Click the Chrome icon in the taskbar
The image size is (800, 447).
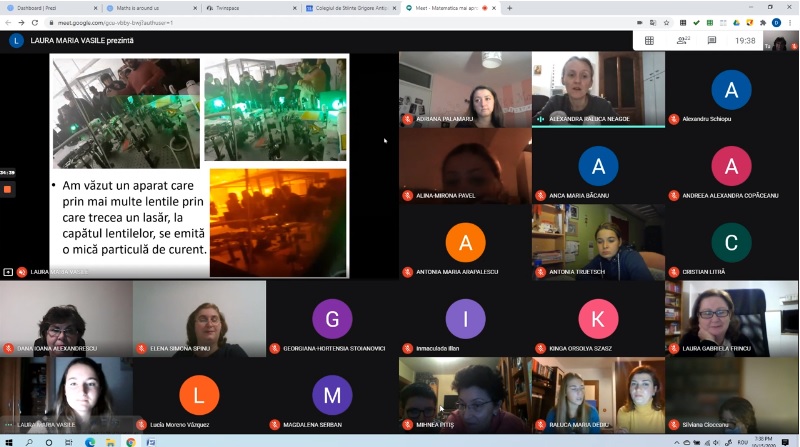(131, 442)
